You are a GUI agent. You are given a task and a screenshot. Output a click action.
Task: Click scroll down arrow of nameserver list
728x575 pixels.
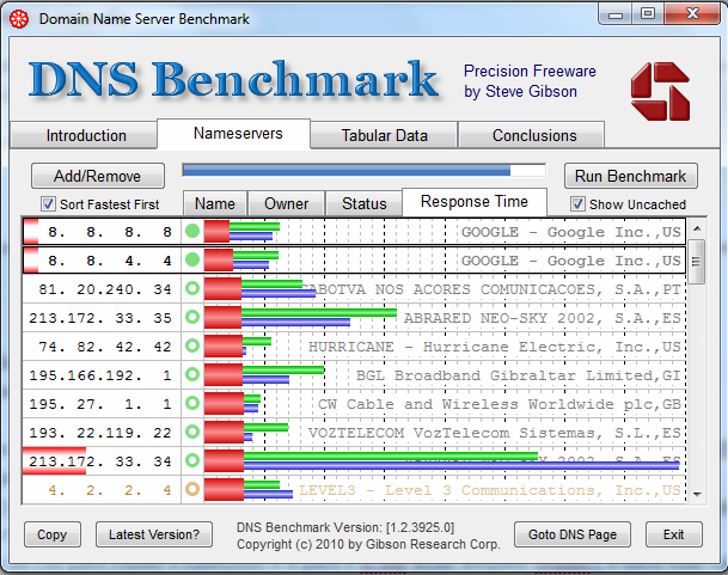(696, 494)
